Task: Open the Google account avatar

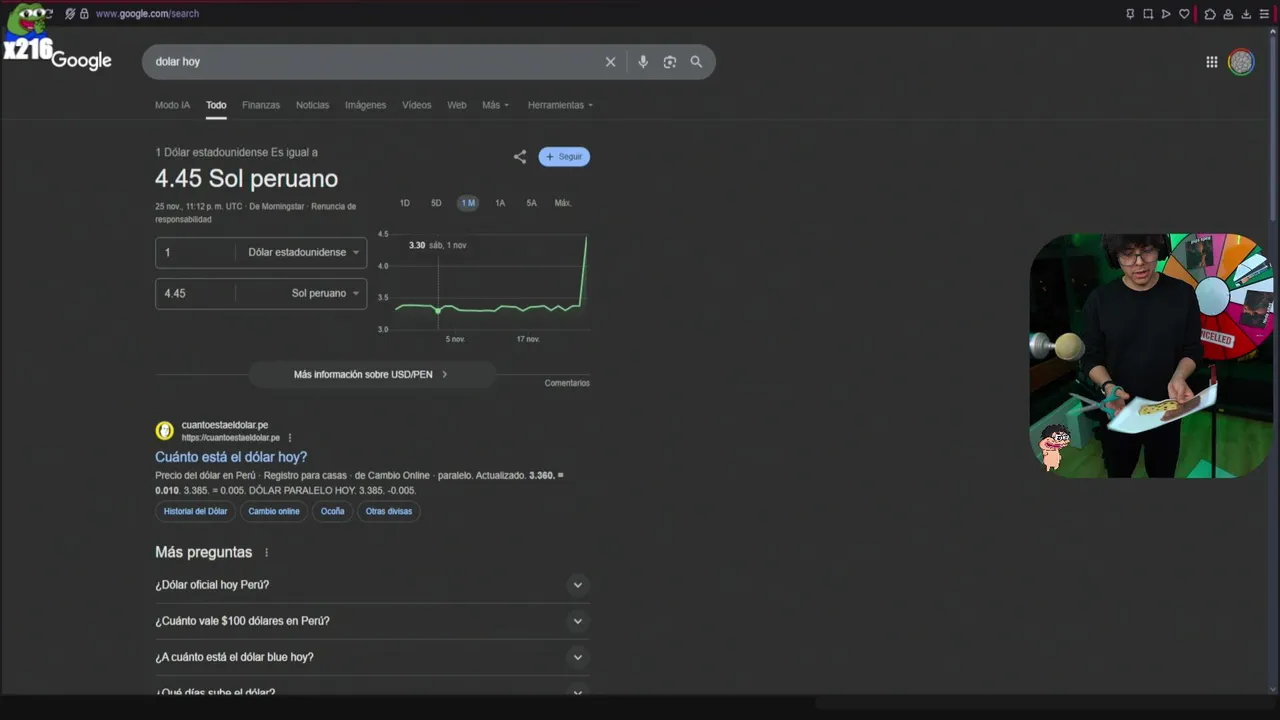Action: pyautogui.click(x=1241, y=62)
